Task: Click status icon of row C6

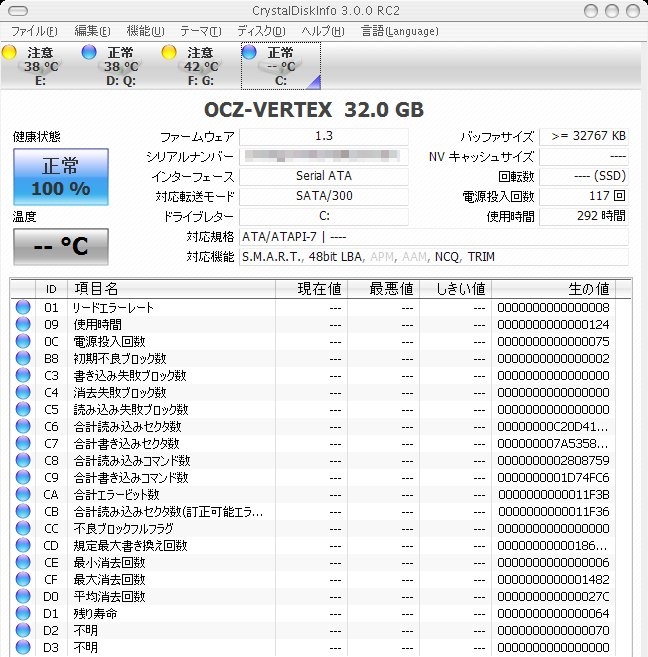Action: [x=23, y=426]
